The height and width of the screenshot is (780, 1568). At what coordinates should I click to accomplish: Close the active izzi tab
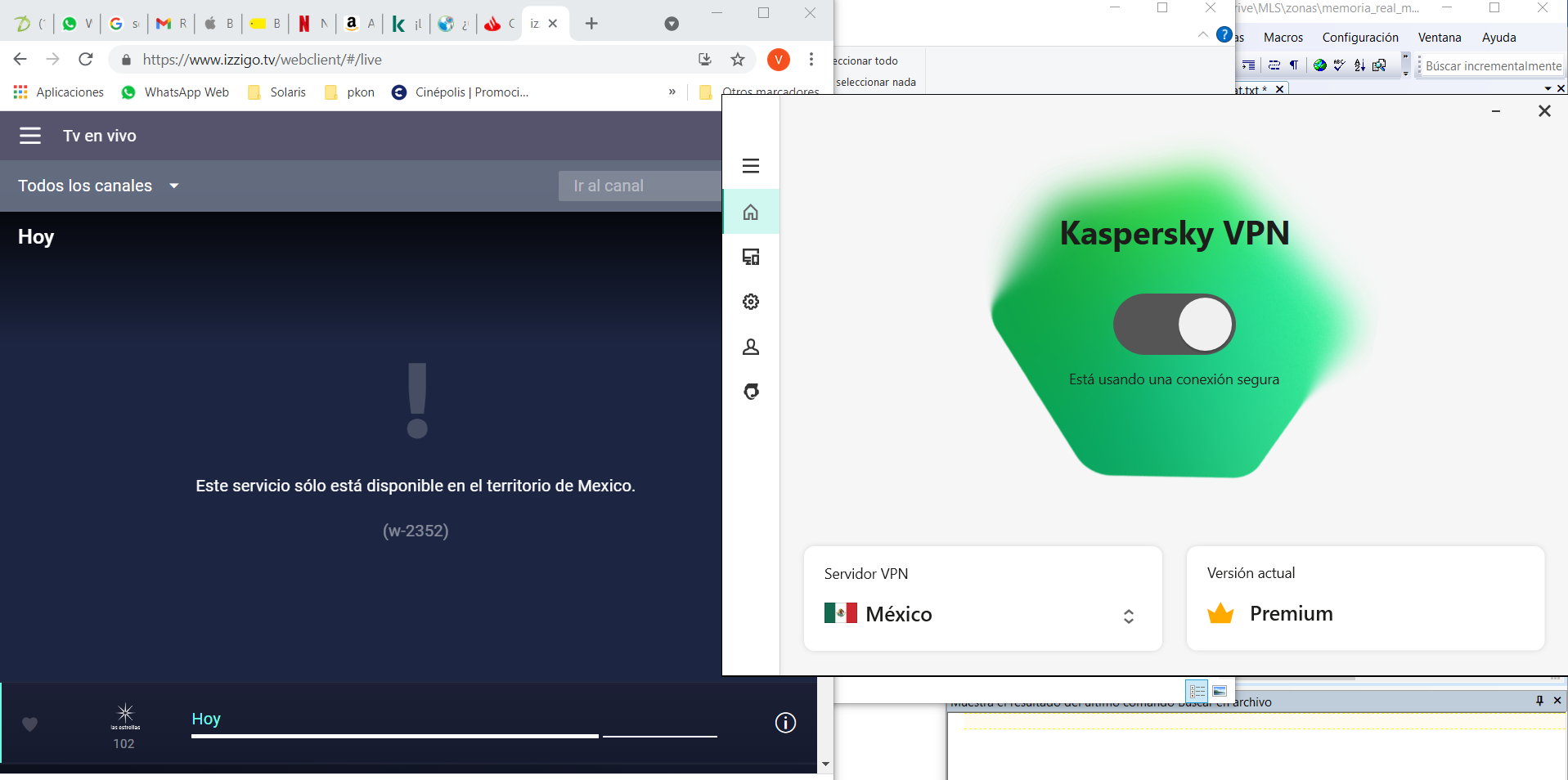[x=553, y=24]
